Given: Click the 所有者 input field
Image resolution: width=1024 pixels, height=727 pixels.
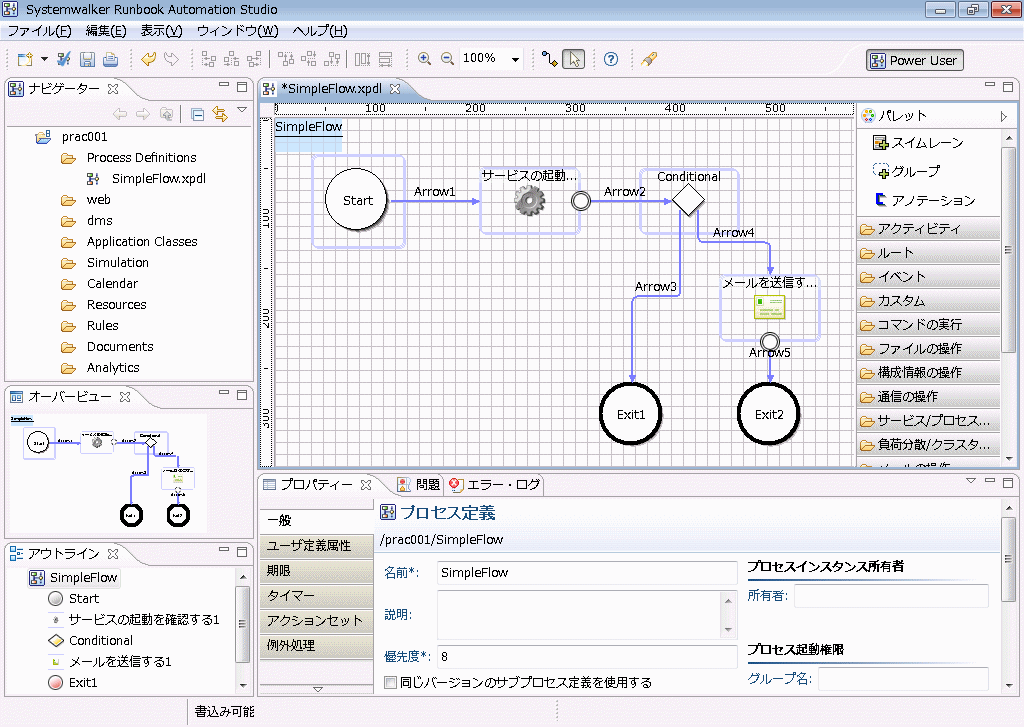Looking at the screenshot, I should pyautogui.click(x=891, y=596).
